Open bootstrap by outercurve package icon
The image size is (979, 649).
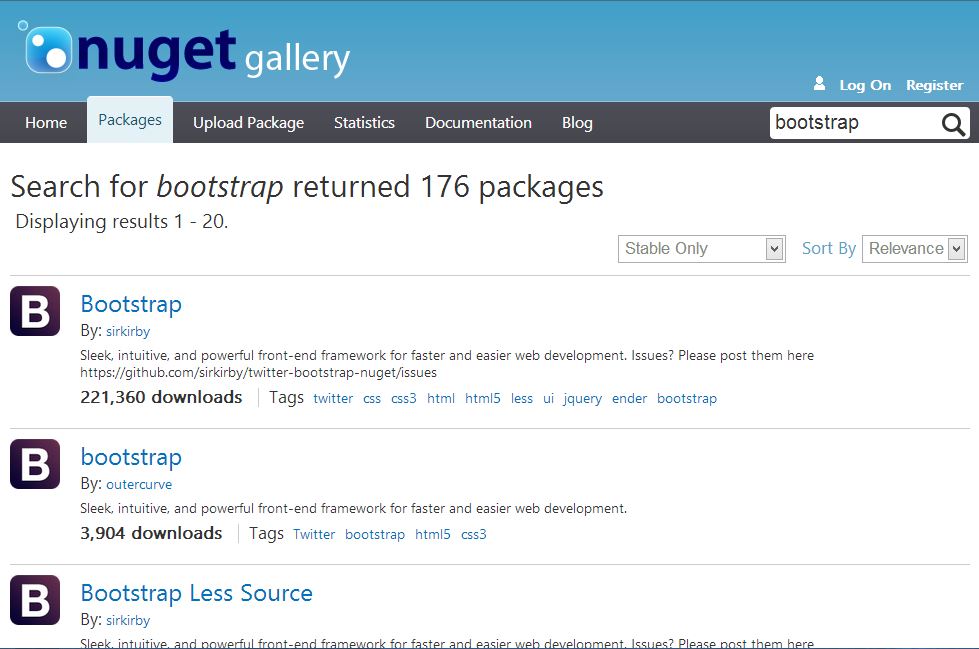[35, 464]
